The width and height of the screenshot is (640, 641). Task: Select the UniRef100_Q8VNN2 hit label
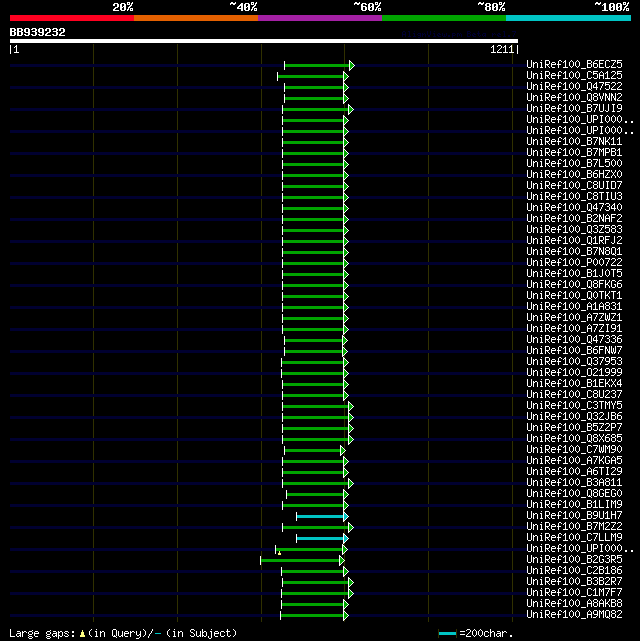coord(574,98)
